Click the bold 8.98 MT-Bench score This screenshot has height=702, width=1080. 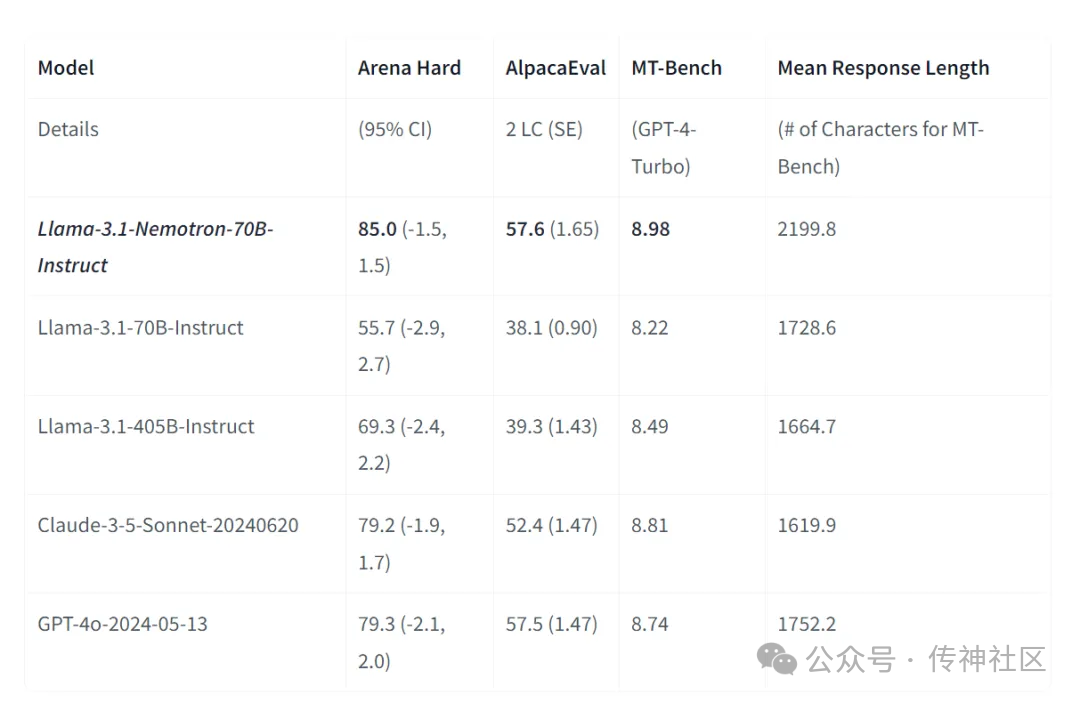(x=650, y=229)
